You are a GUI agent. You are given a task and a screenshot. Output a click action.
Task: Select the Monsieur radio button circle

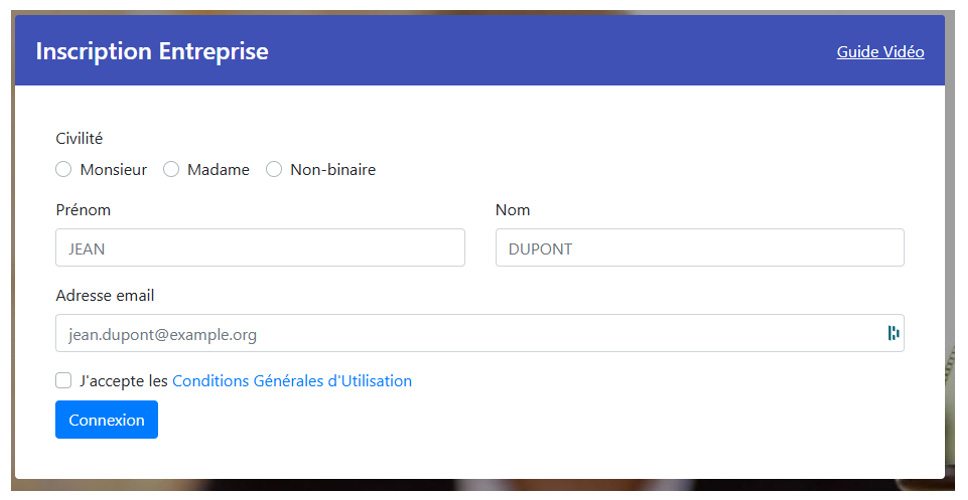64,170
